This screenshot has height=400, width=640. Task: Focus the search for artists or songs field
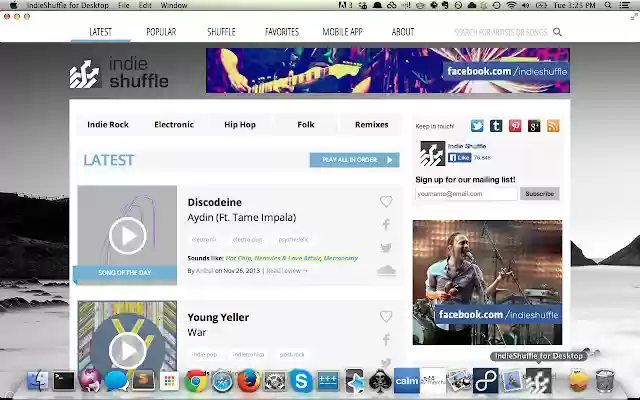501,32
